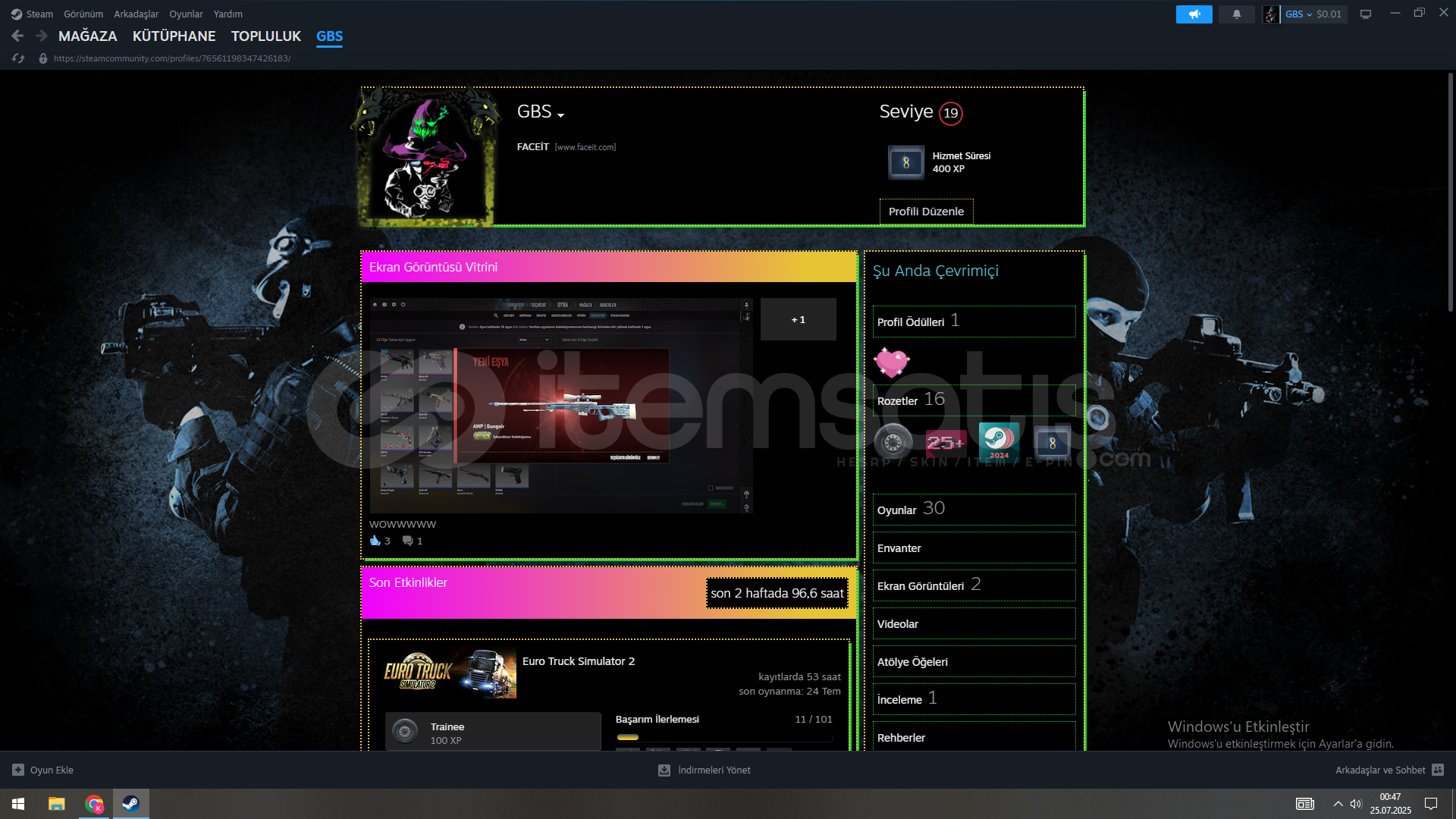Open the Windows Start menu
Viewport: 1456px width, 819px height.
18,804
